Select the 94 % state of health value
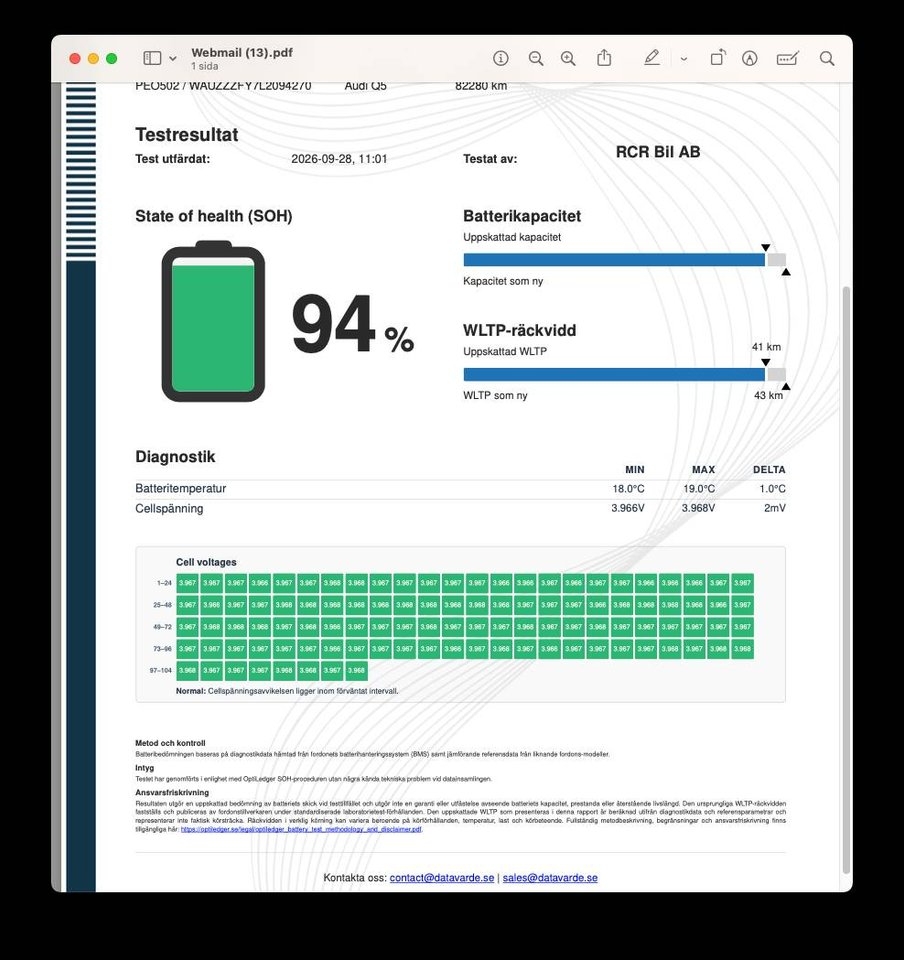 tap(353, 323)
